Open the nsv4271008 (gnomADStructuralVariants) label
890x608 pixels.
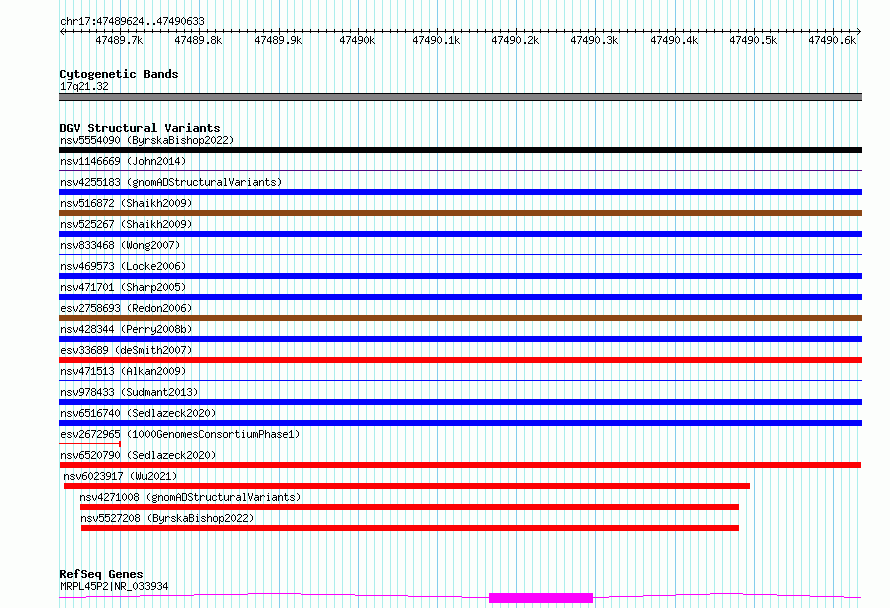[190, 497]
